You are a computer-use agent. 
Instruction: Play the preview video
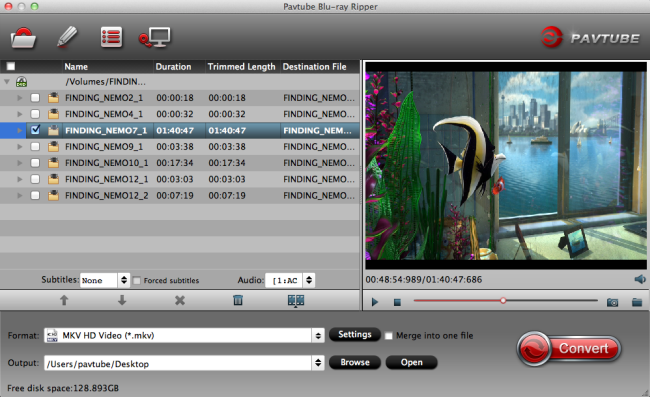(x=375, y=302)
